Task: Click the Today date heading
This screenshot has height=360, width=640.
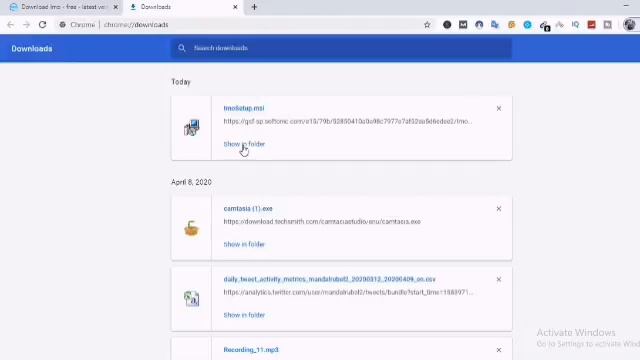Action: [181, 82]
